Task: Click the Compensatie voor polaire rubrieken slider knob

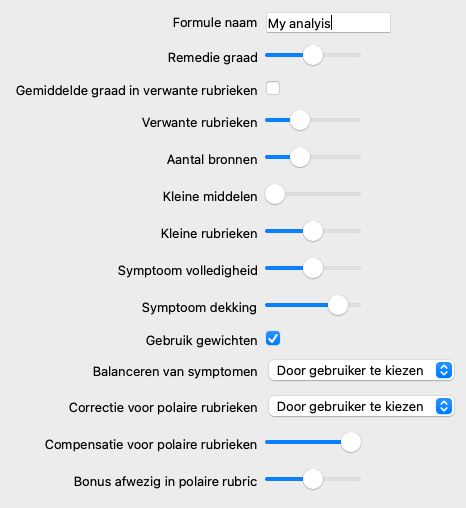Action: pos(351,443)
